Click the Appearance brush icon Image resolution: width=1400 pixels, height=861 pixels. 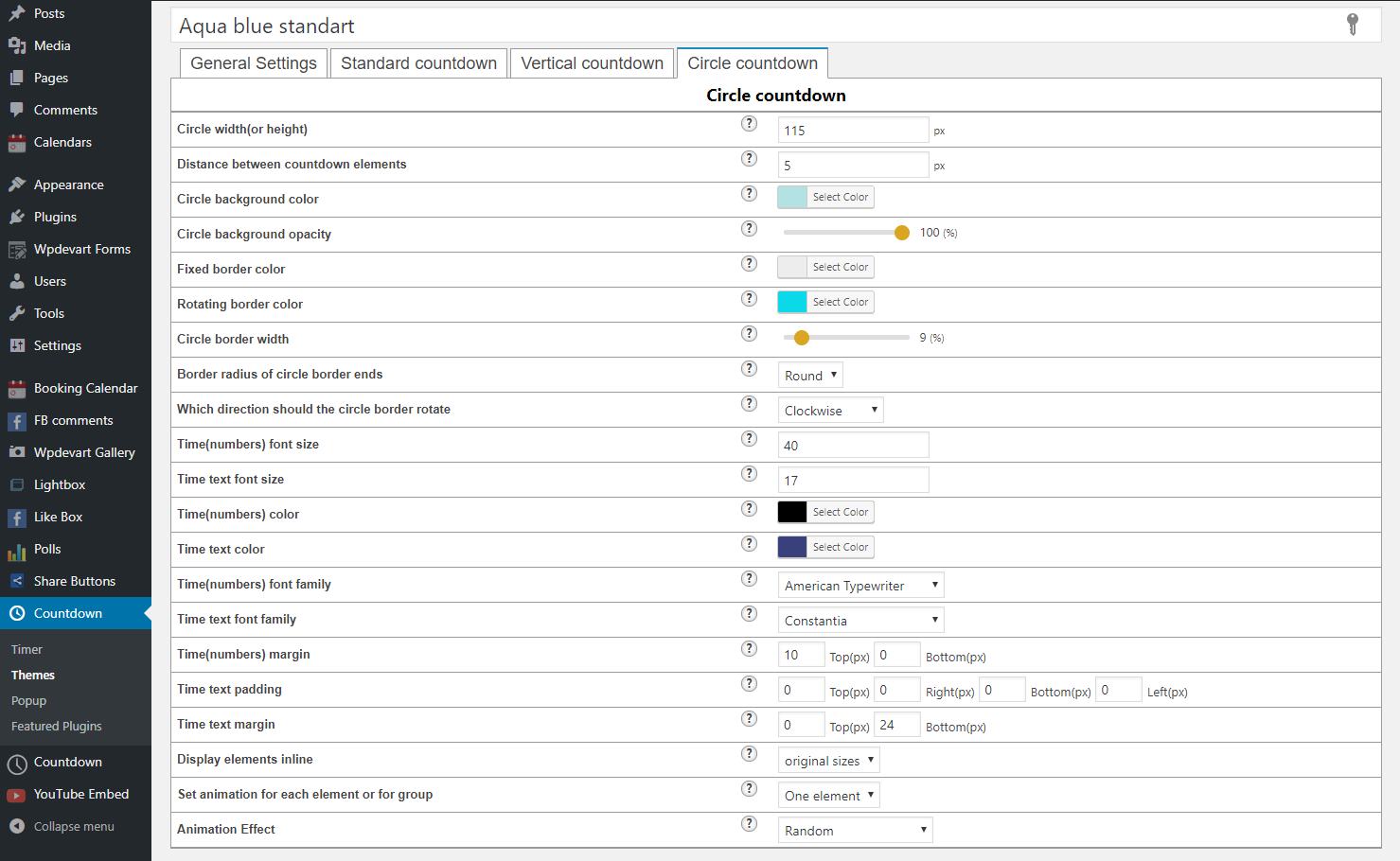pos(17,184)
